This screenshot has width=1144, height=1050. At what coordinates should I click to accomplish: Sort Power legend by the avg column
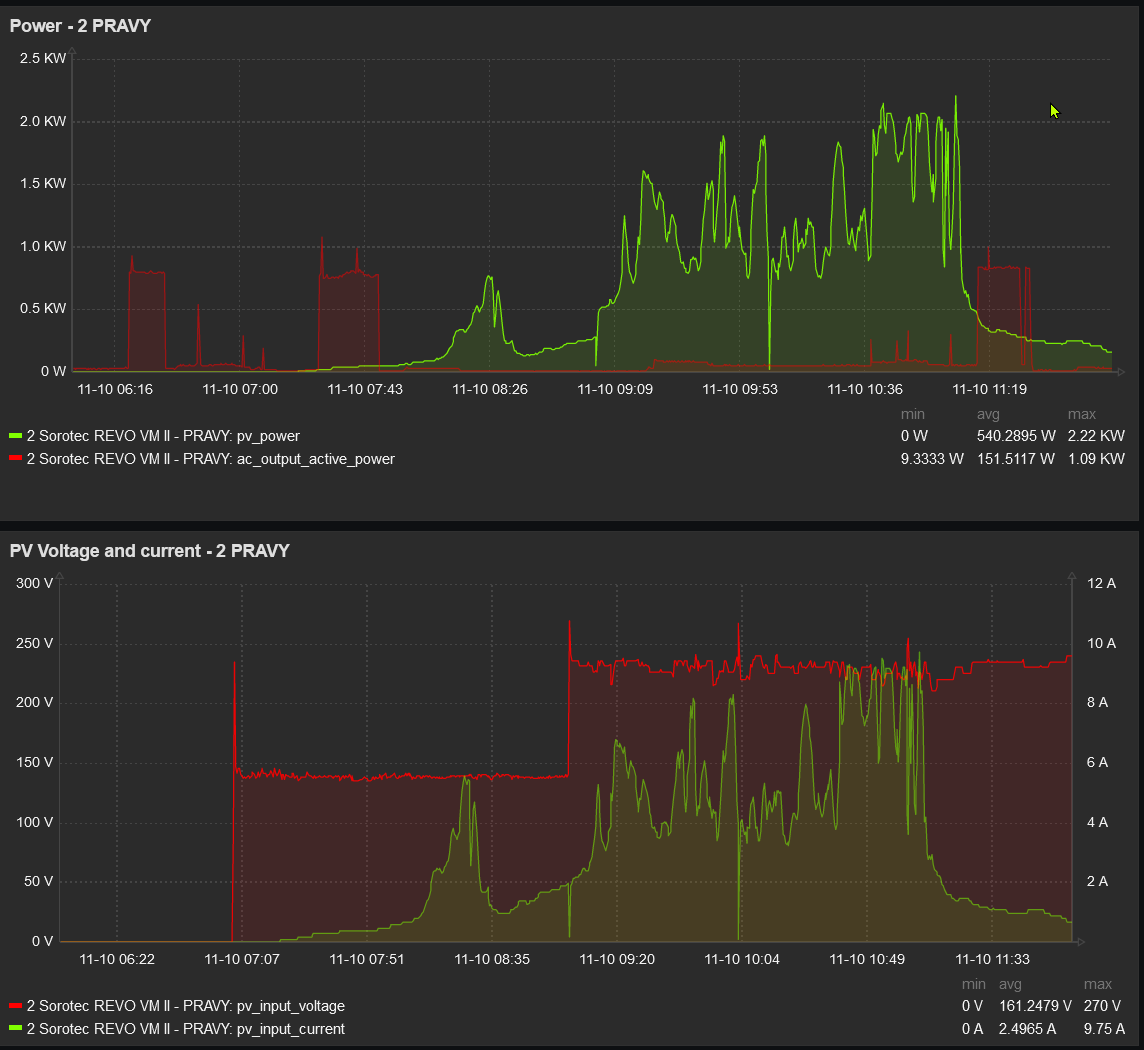pyautogui.click(x=988, y=414)
